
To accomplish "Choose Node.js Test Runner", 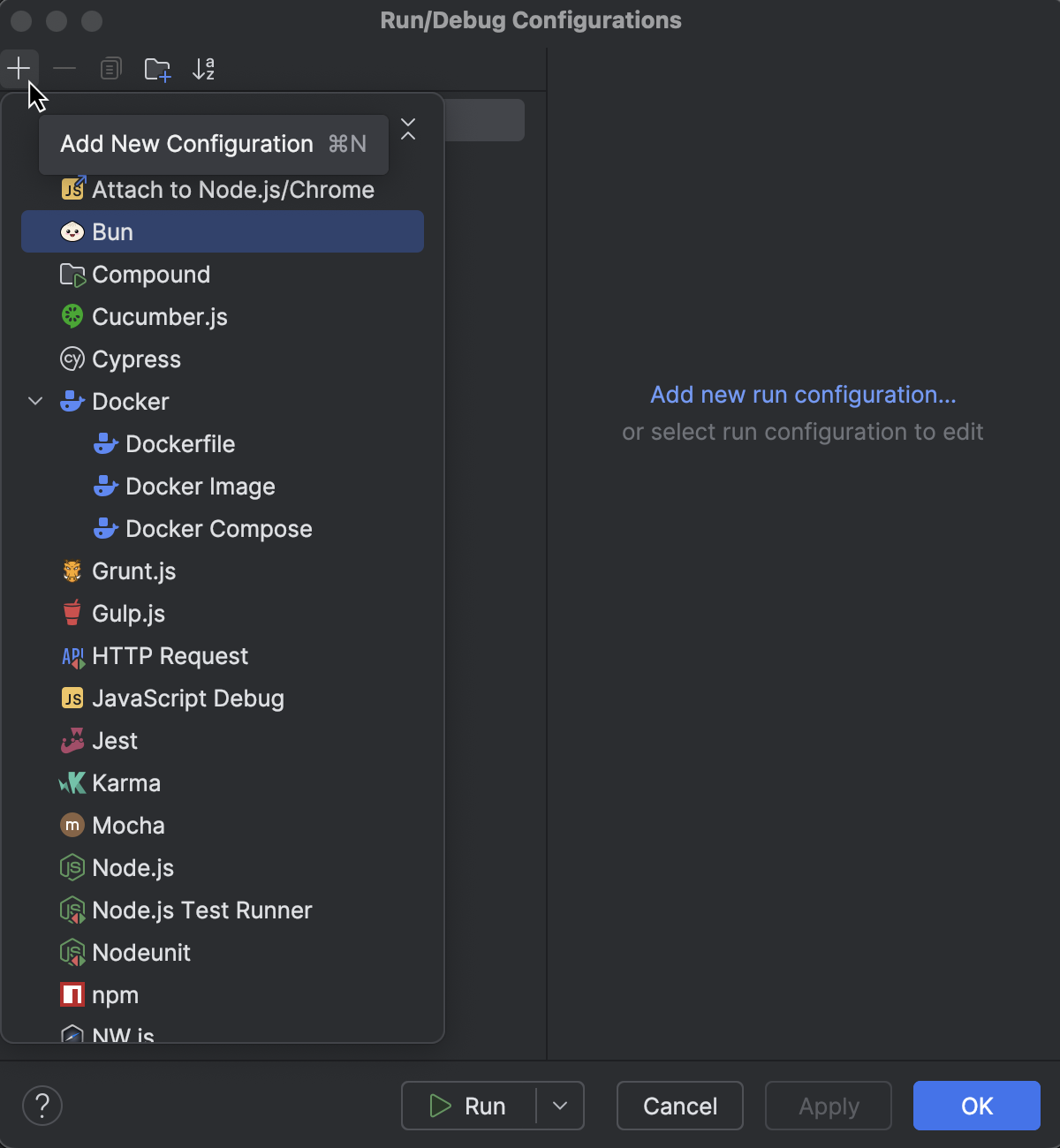I will 201,910.
